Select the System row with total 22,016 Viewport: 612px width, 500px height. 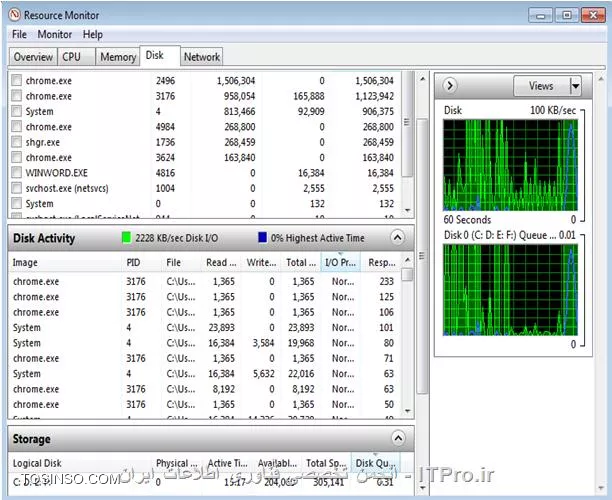pos(205,374)
